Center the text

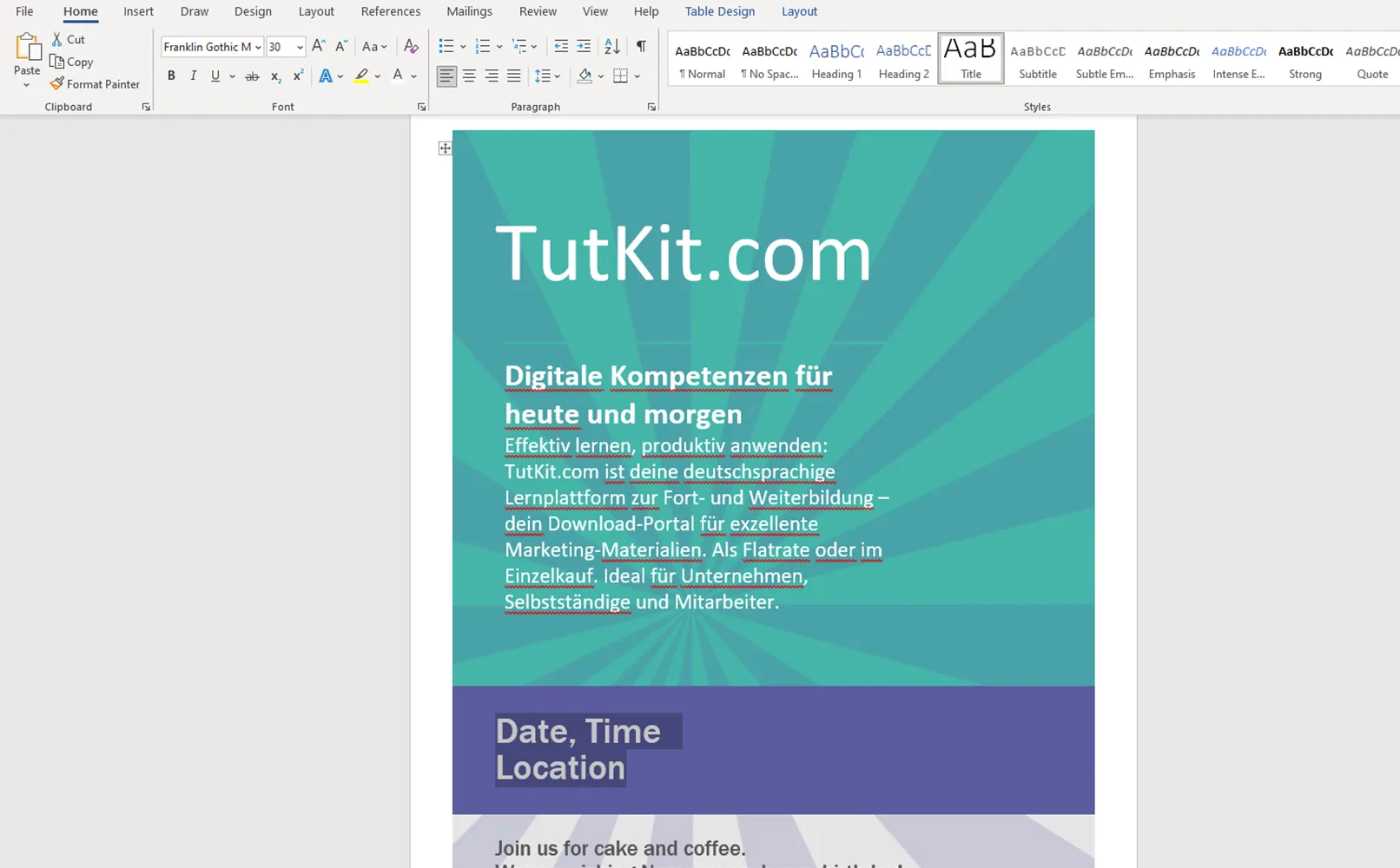click(x=469, y=76)
